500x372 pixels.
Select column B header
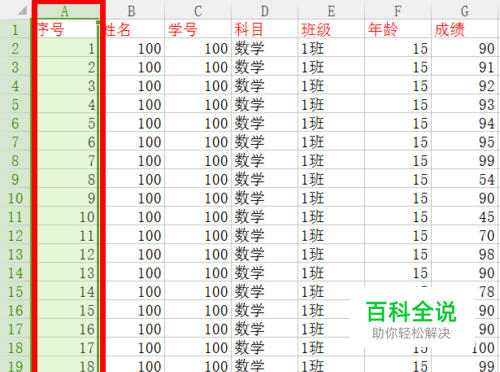point(131,11)
